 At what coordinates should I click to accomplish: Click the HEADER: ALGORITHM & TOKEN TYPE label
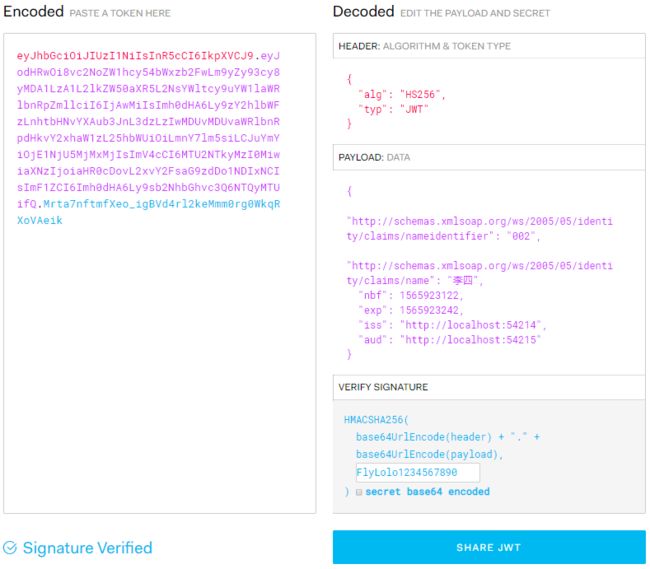pos(424,46)
